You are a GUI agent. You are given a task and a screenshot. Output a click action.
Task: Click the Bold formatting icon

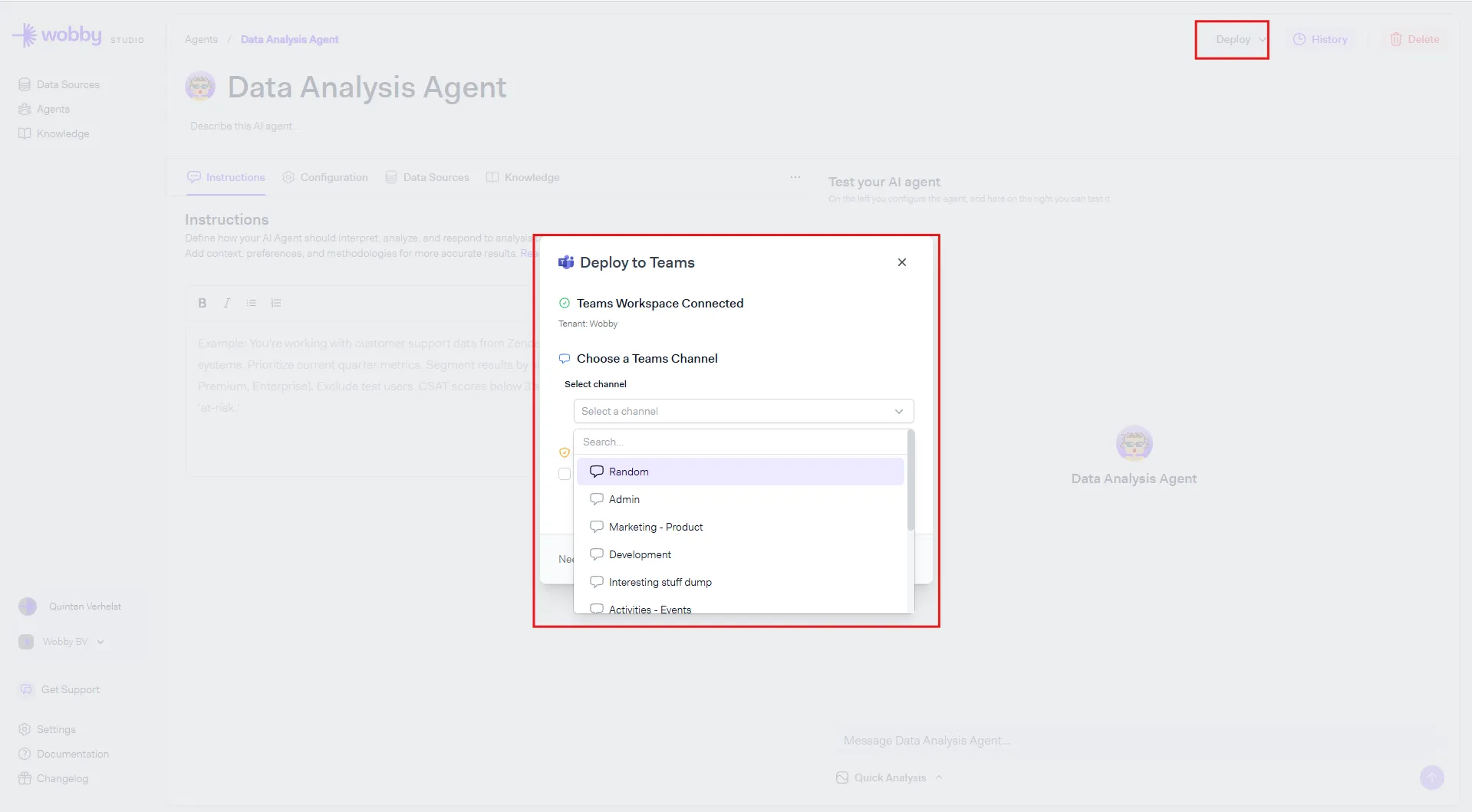tap(203, 303)
